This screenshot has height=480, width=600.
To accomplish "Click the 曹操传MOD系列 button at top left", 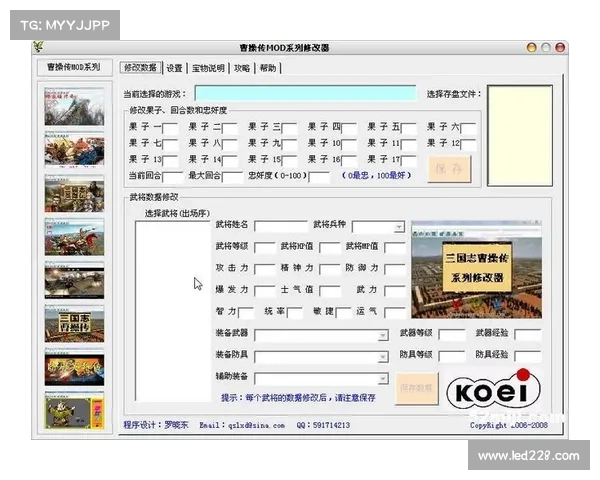I will (x=75, y=67).
